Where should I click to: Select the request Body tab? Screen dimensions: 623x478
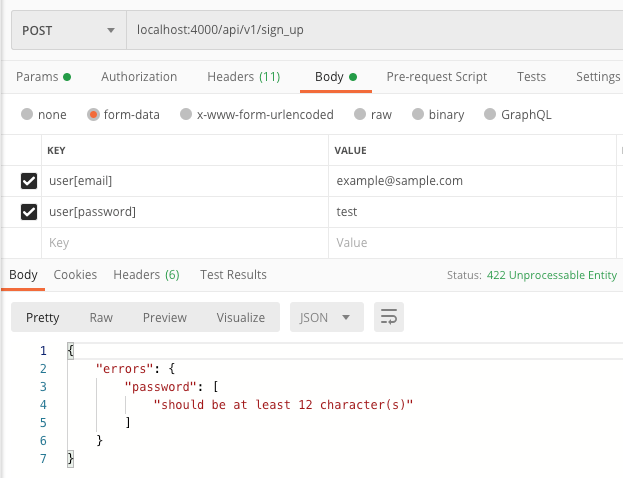336,77
